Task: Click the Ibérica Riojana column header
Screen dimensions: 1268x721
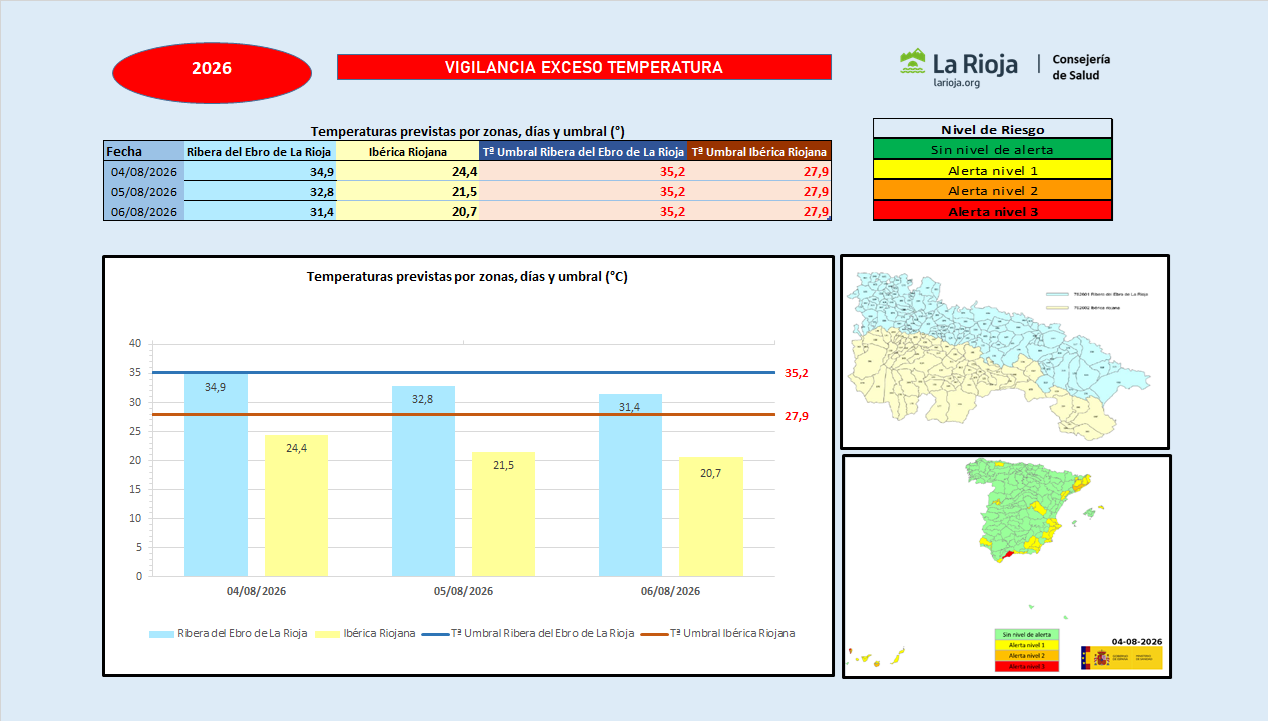Action: coord(408,151)
